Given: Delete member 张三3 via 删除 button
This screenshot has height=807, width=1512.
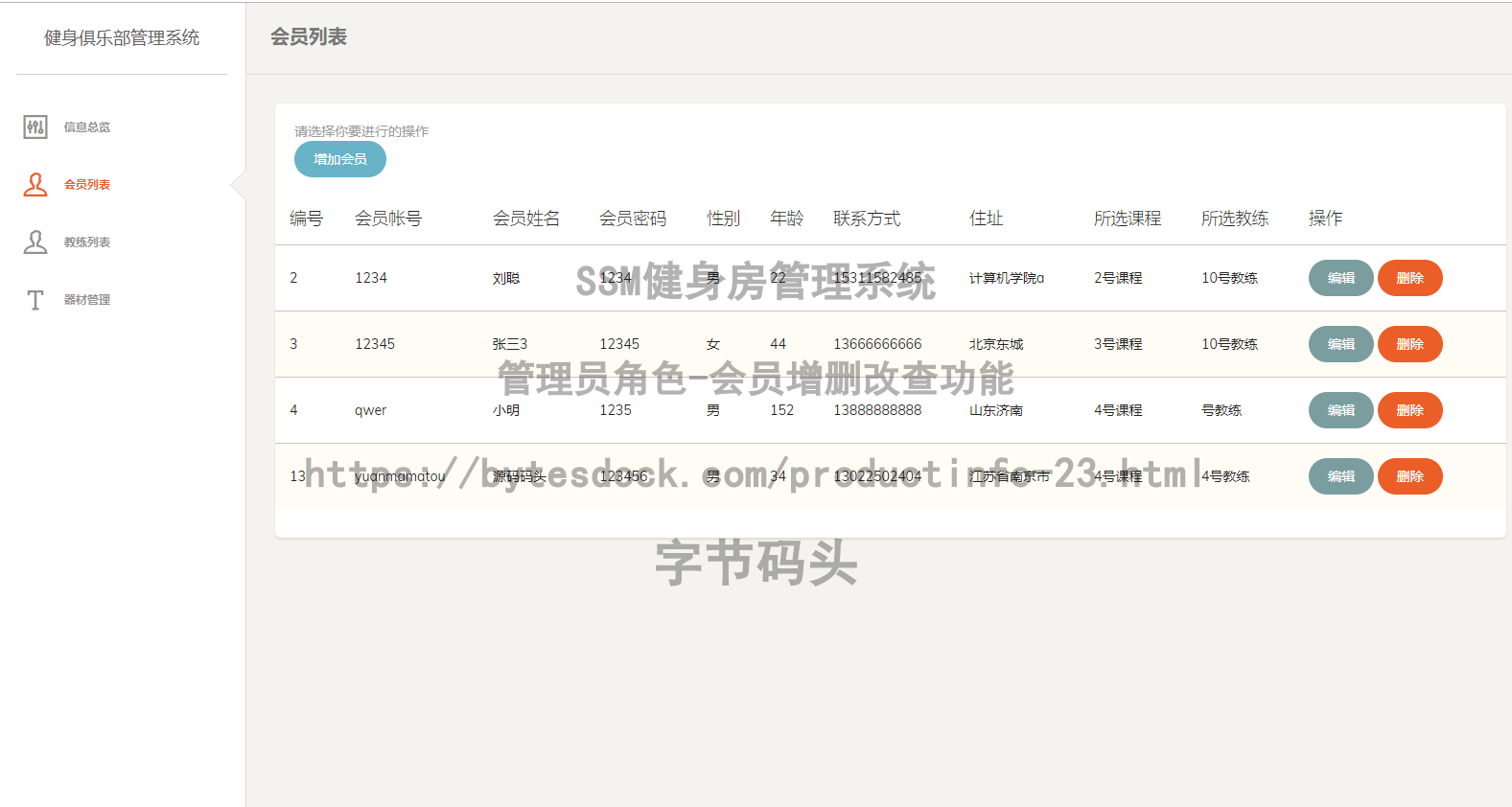Looking at the screenshot, I should (x=1410, y=344).
